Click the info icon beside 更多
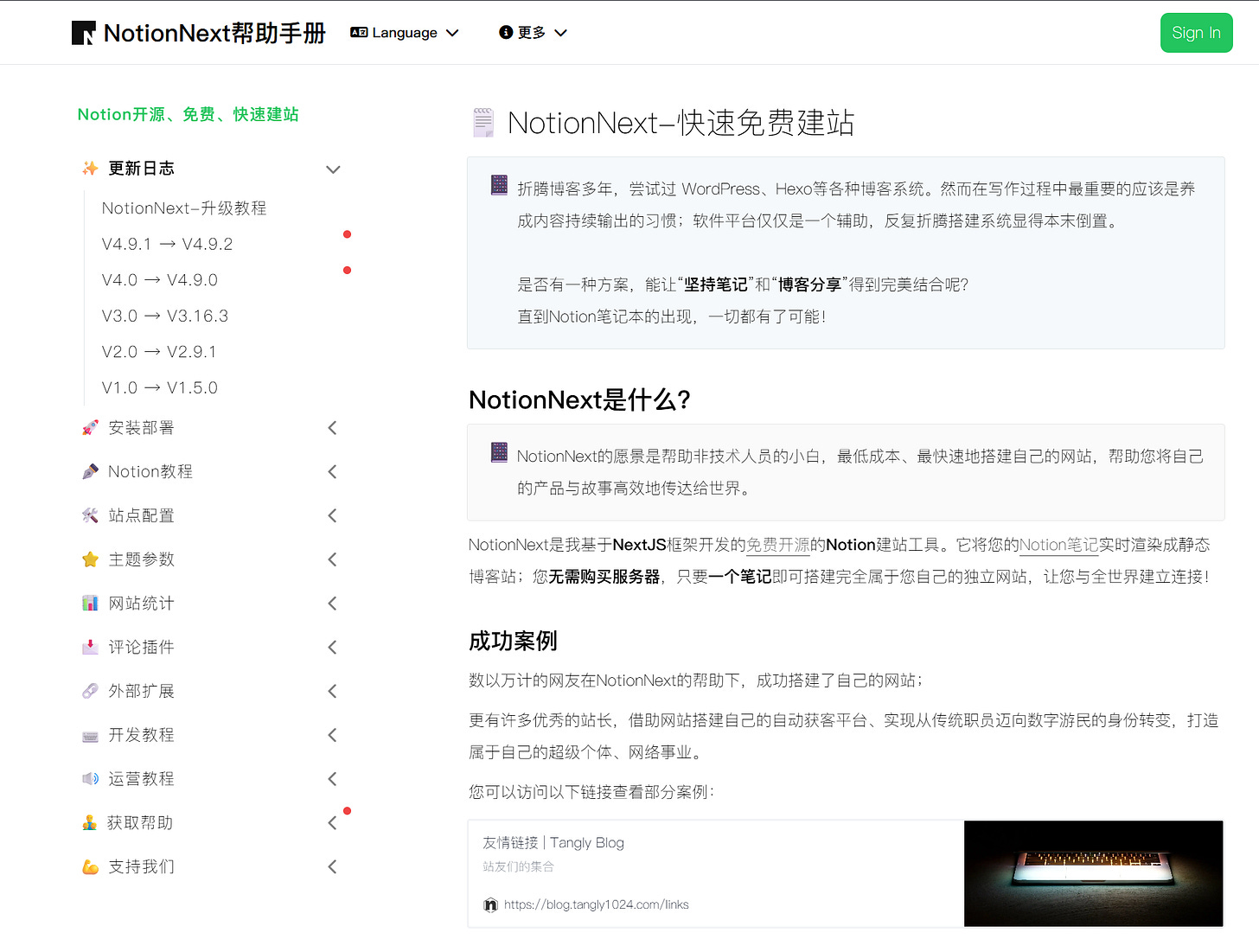This screenshot has width=1259, height=952. pos(506,33)
